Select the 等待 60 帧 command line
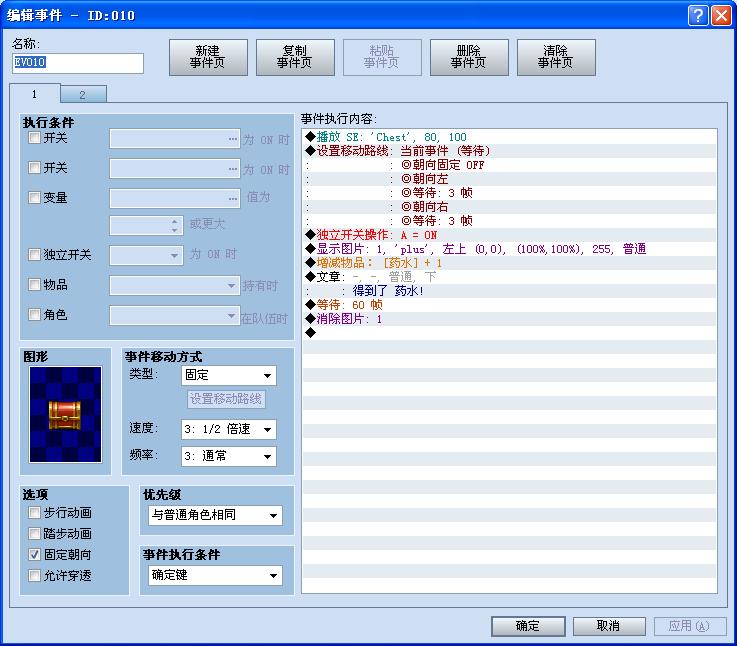The width and height of the screenshot is (737, 646). 510,305
